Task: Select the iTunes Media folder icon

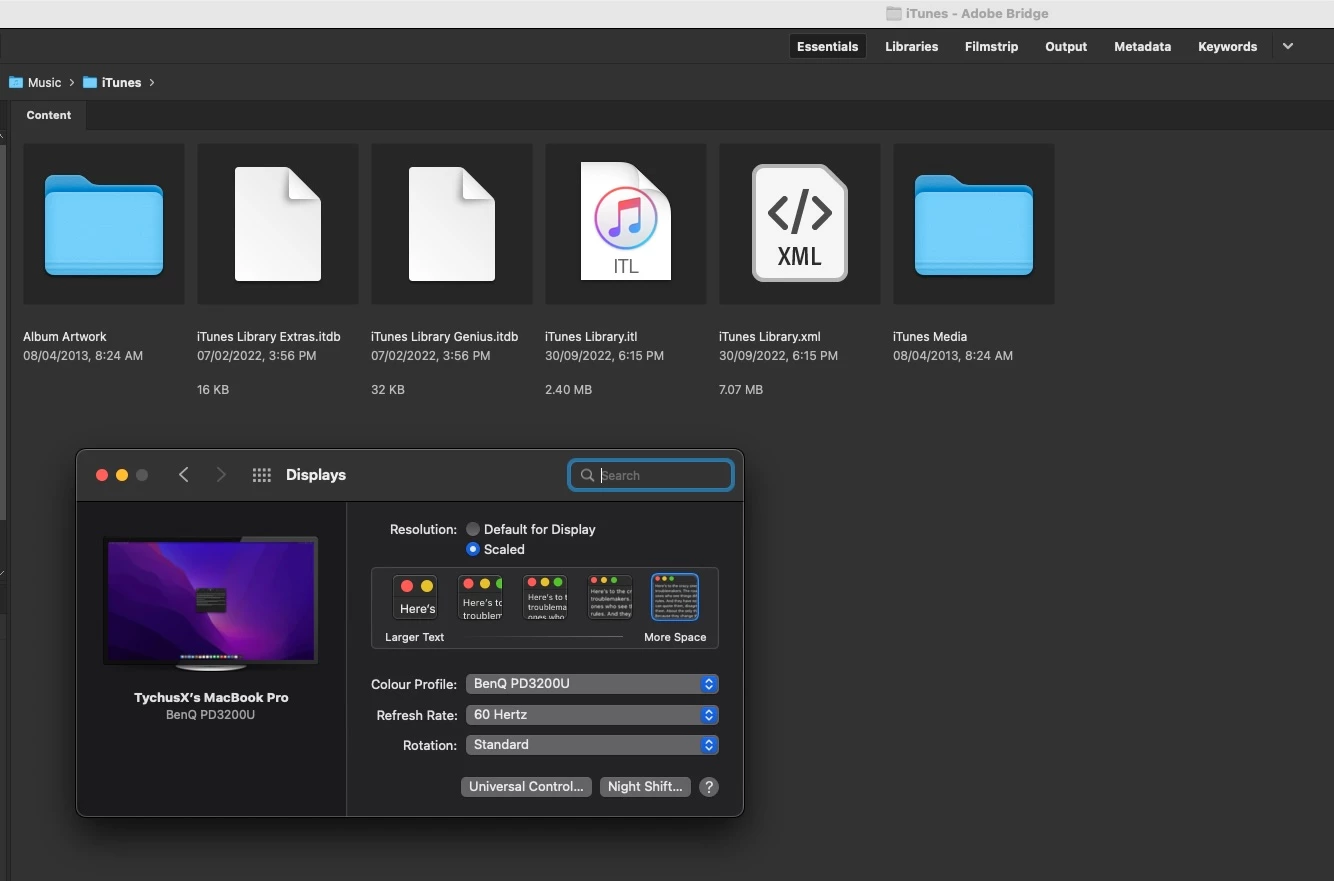Action: pyautogui.click(x=974, y=224)
